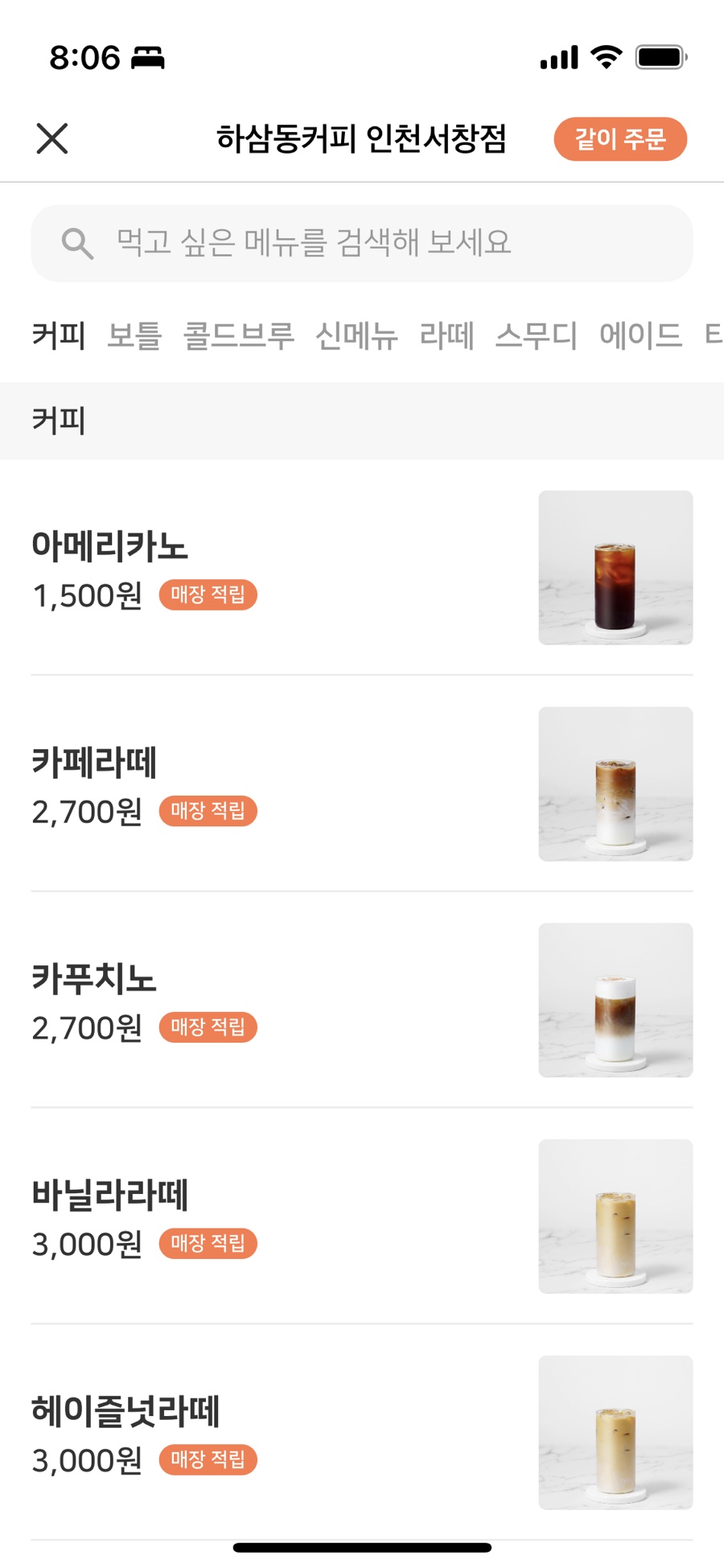Tap the 카페라떼 product image
Image resolution: width=724 pixels, height=1568 pixels.
point(615,784)
